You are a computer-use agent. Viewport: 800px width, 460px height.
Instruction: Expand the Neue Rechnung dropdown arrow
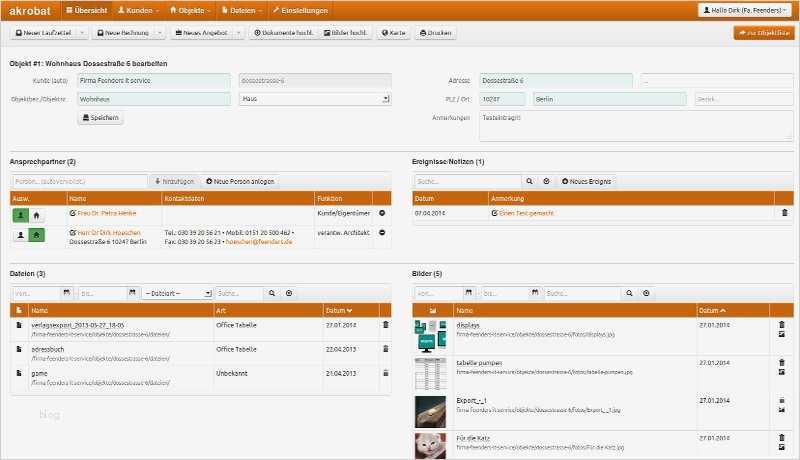click(x=160, y=33)
